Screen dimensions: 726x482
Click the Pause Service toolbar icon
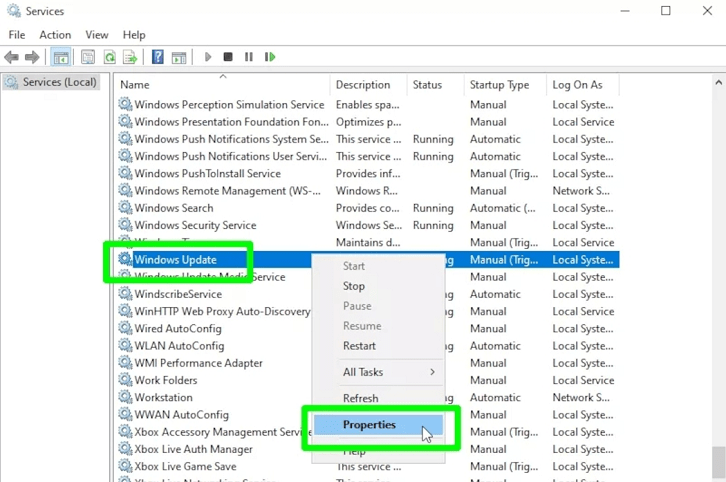tap(249, 57)
